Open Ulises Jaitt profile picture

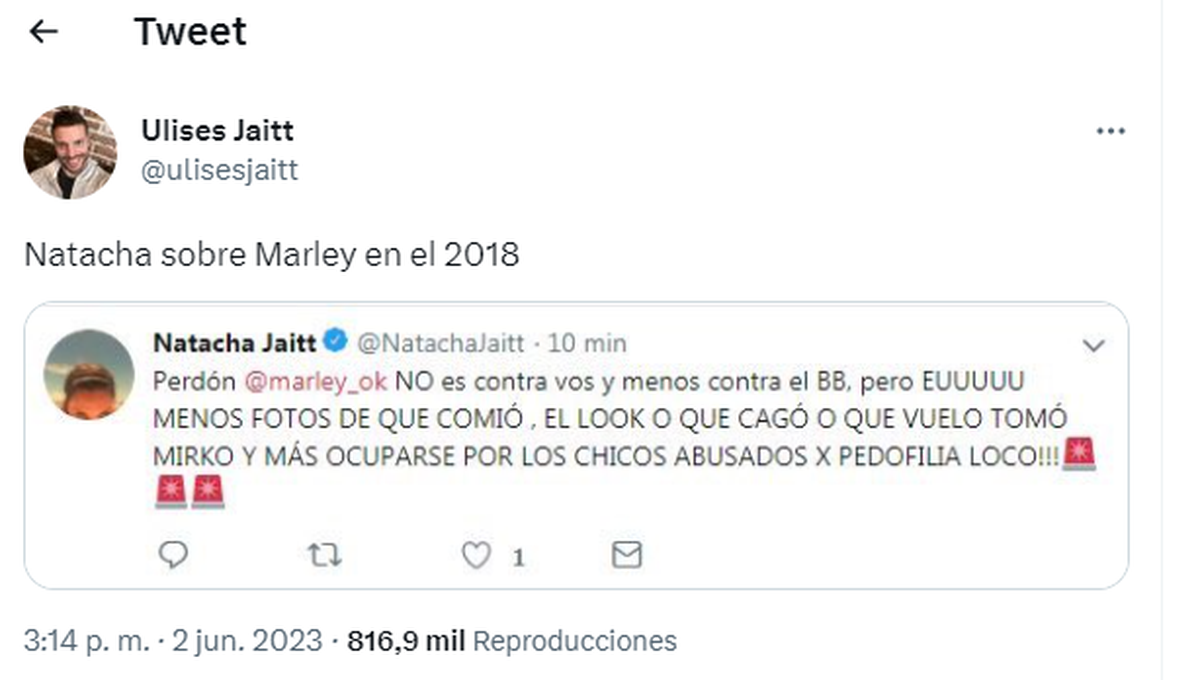70,152
